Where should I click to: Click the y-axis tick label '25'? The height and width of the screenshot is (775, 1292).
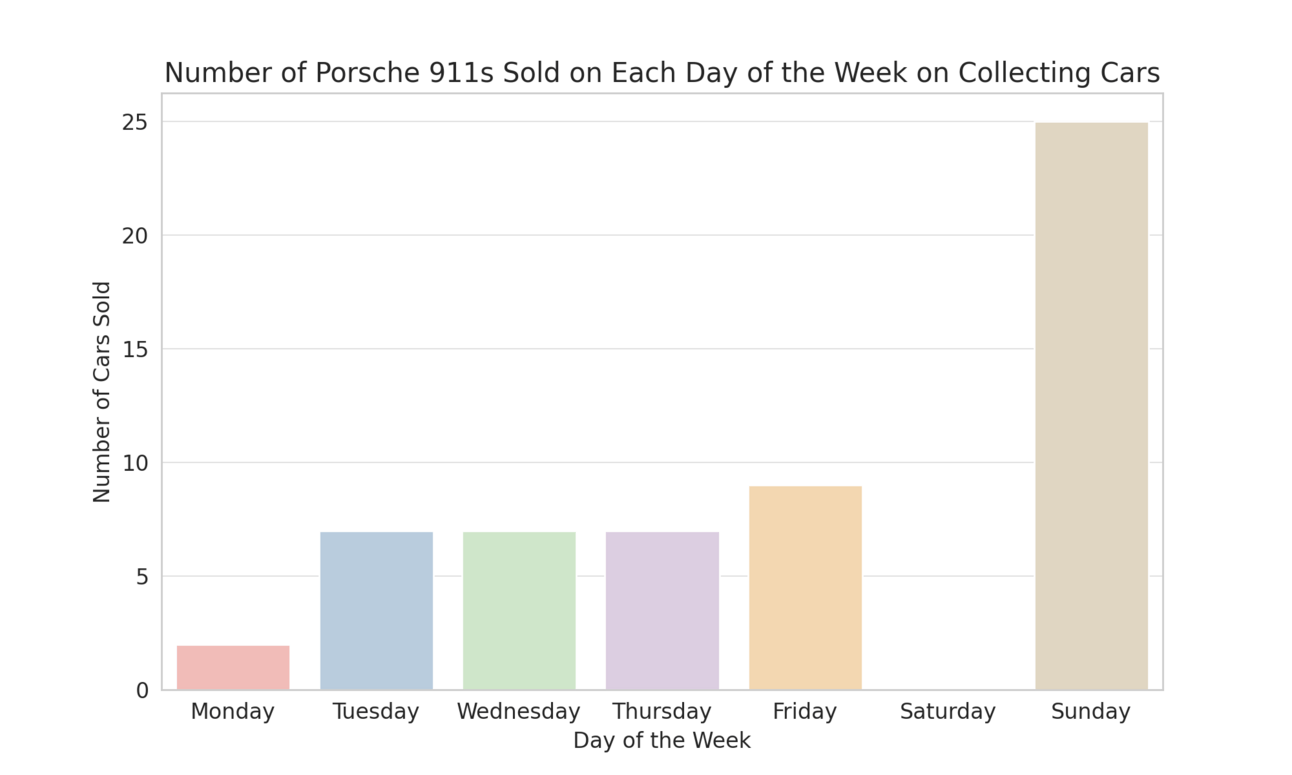[135, 122]
